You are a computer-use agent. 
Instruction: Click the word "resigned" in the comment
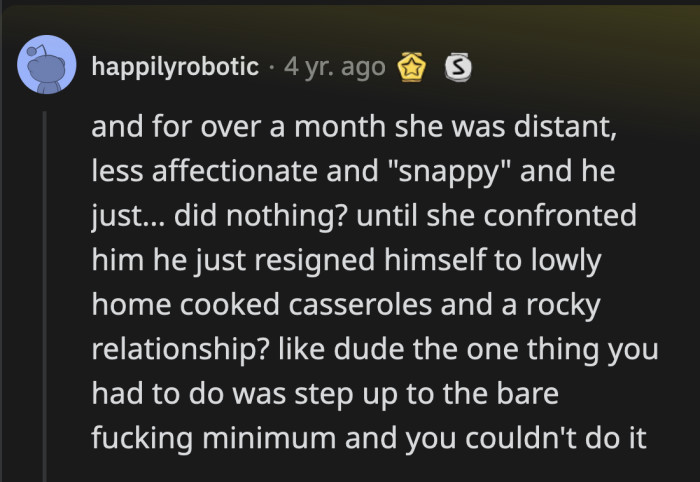point(321,260)
